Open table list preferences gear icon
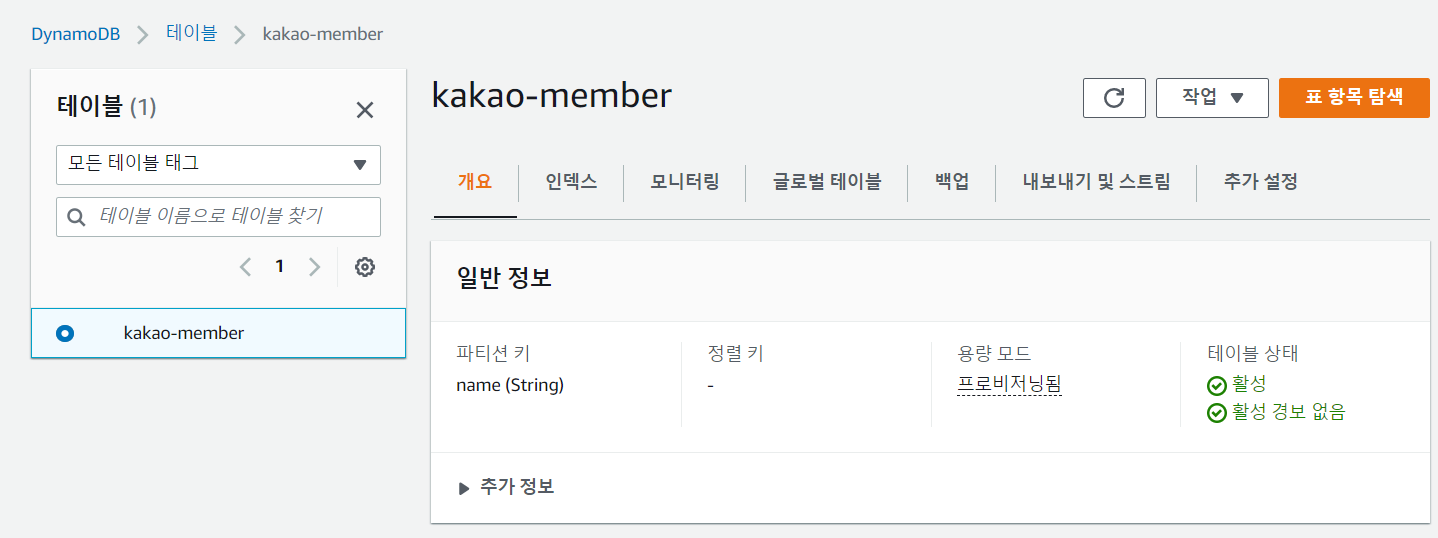This screenshot has height=538, width=1438. [365, 267]
